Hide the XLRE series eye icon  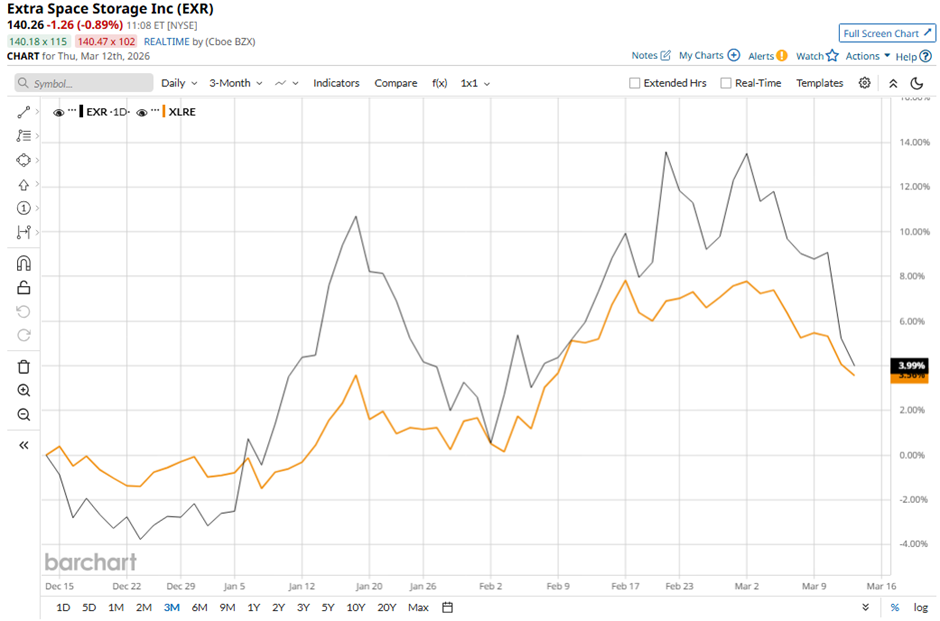pos(142,112)
